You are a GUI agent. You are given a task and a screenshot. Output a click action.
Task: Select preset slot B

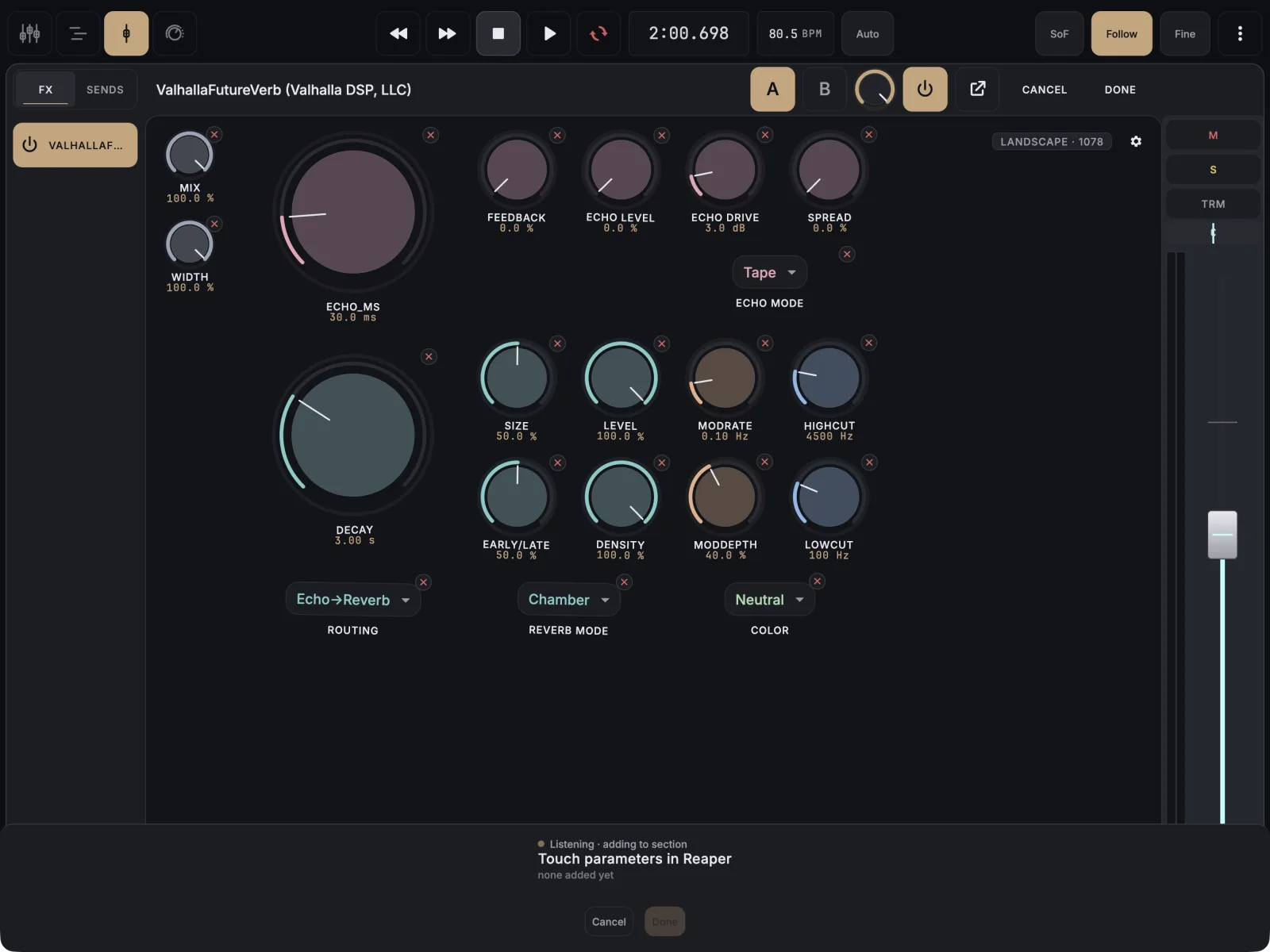point(825,89)
